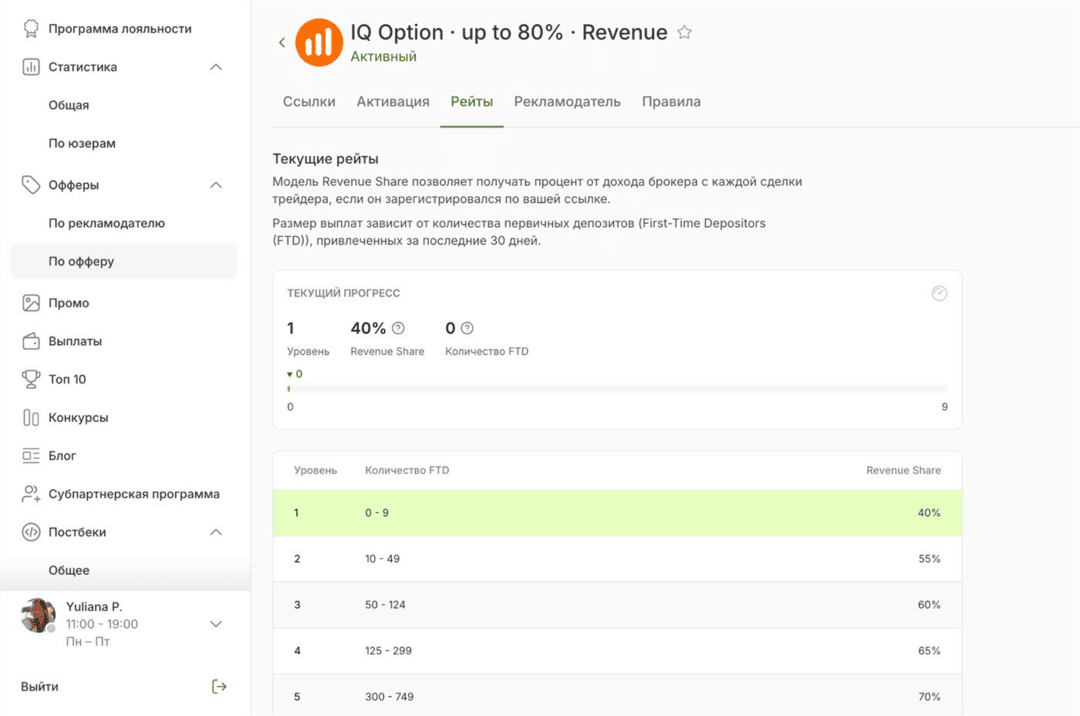Select По офферу in sidebar

(x=124, y=262)
